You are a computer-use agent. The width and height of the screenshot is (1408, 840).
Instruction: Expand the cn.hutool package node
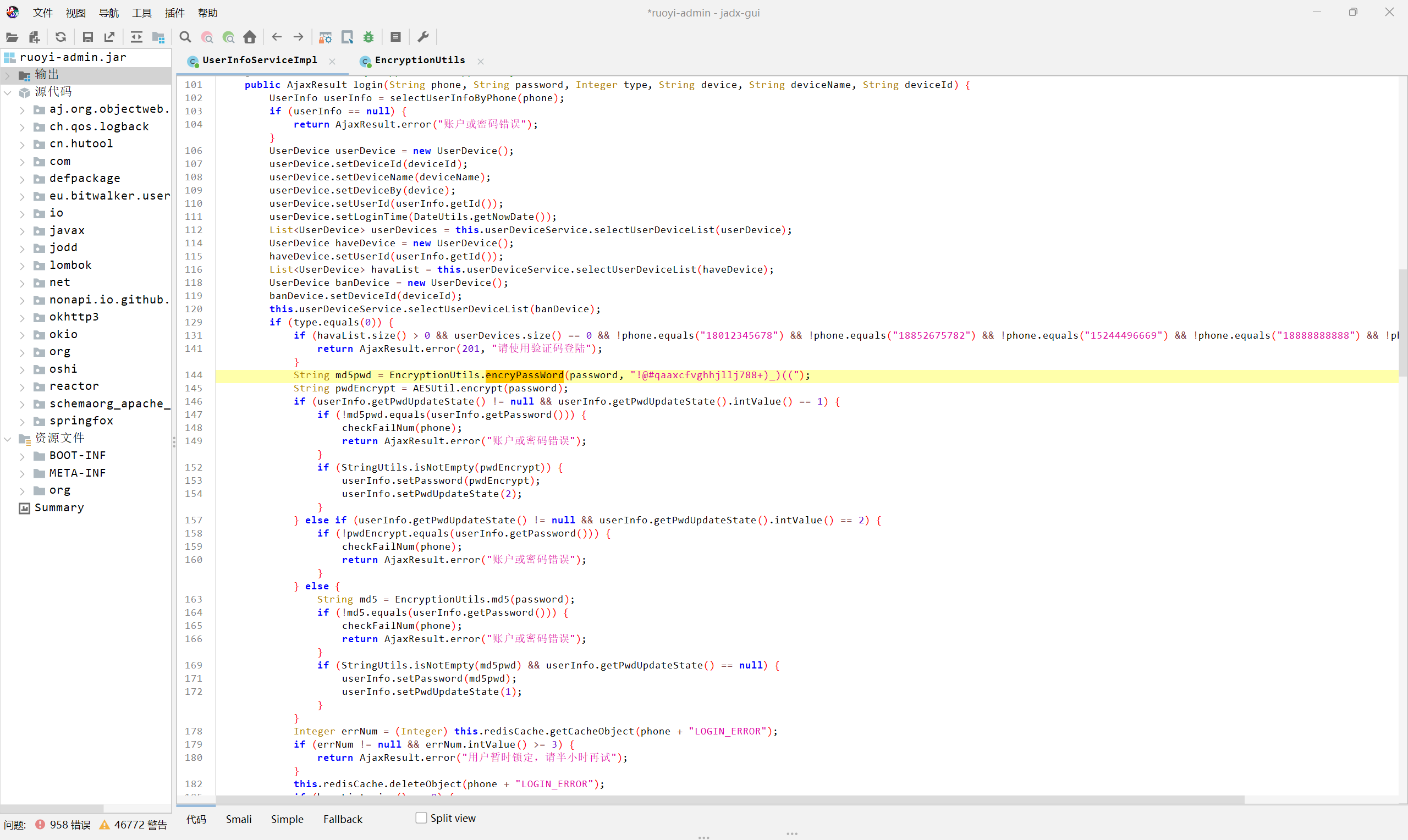(22, 145)
